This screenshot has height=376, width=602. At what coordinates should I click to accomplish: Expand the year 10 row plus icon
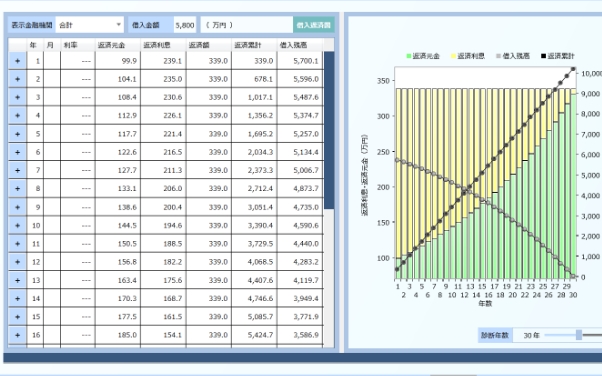click(x=17, y=225)
